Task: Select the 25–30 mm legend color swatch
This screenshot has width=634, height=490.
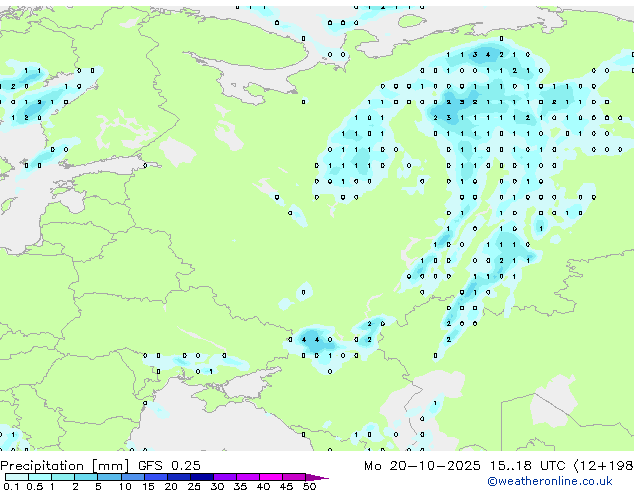Action: click(x=202, y=477)
